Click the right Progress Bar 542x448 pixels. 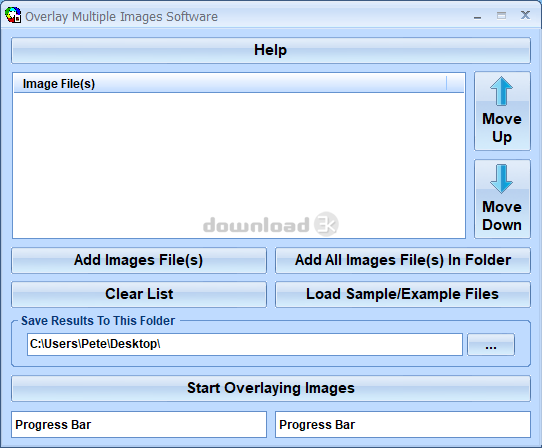click(403, 424)
